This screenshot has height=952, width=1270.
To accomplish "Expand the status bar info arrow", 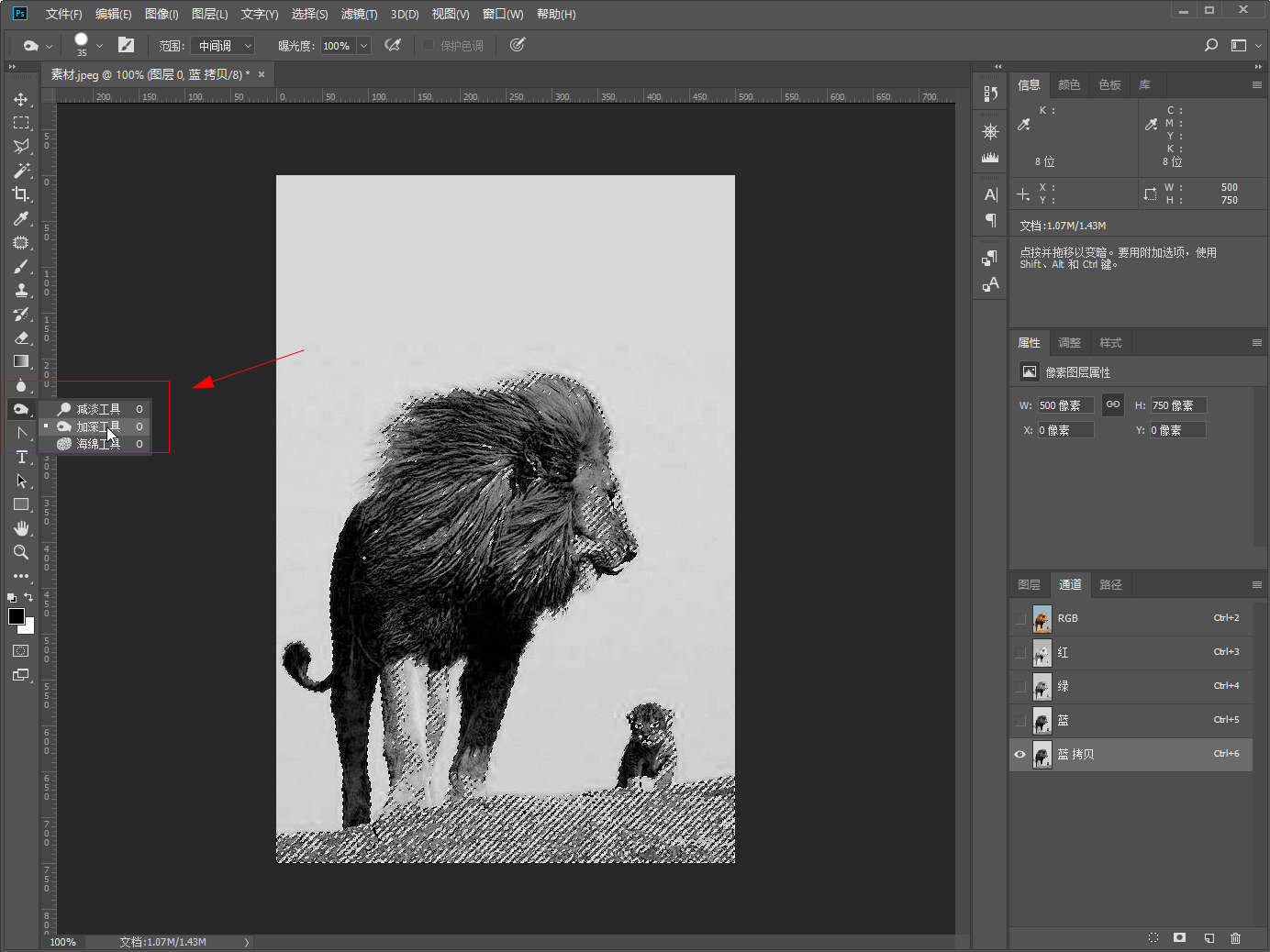I will pos(246,942).
